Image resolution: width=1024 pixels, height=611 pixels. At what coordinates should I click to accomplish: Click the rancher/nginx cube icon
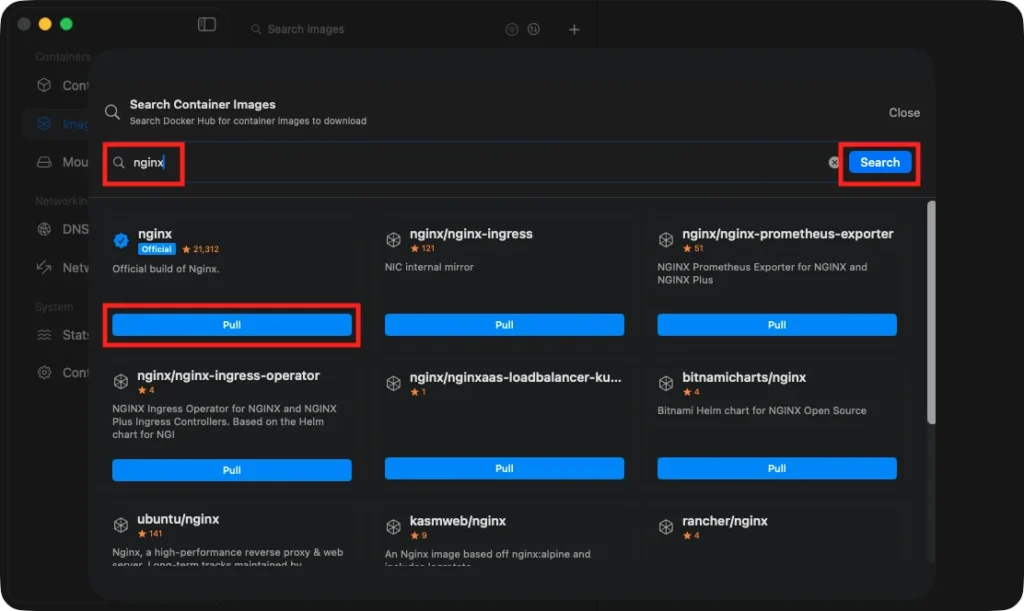click(x=665, y=527)
